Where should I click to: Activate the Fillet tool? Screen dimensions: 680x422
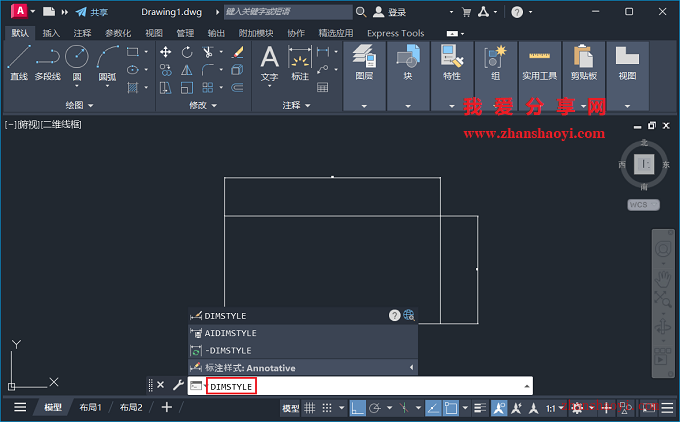(x=208, y=70)
